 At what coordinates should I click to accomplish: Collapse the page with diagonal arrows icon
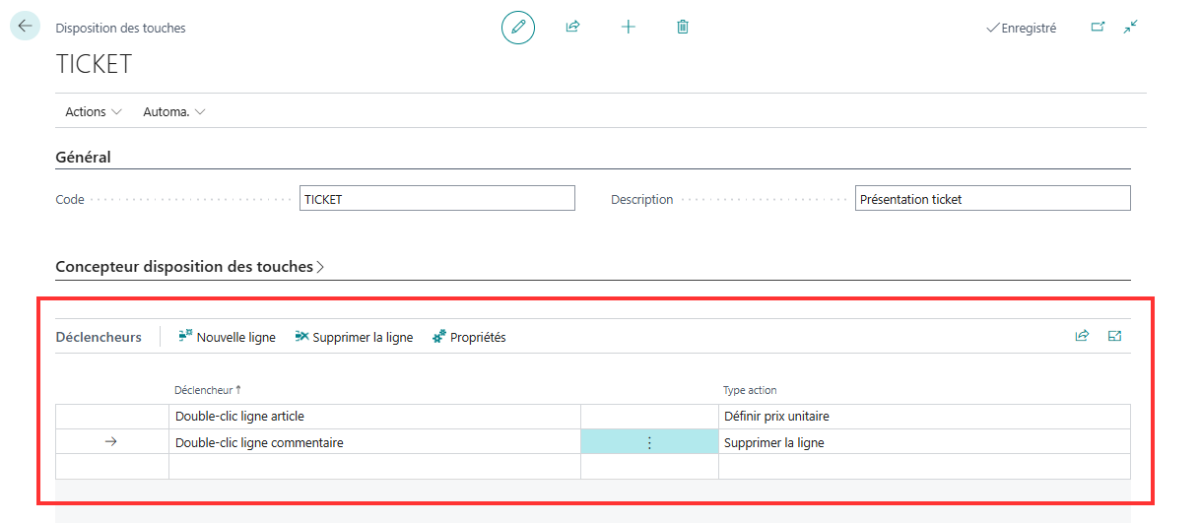[1131, 28]
